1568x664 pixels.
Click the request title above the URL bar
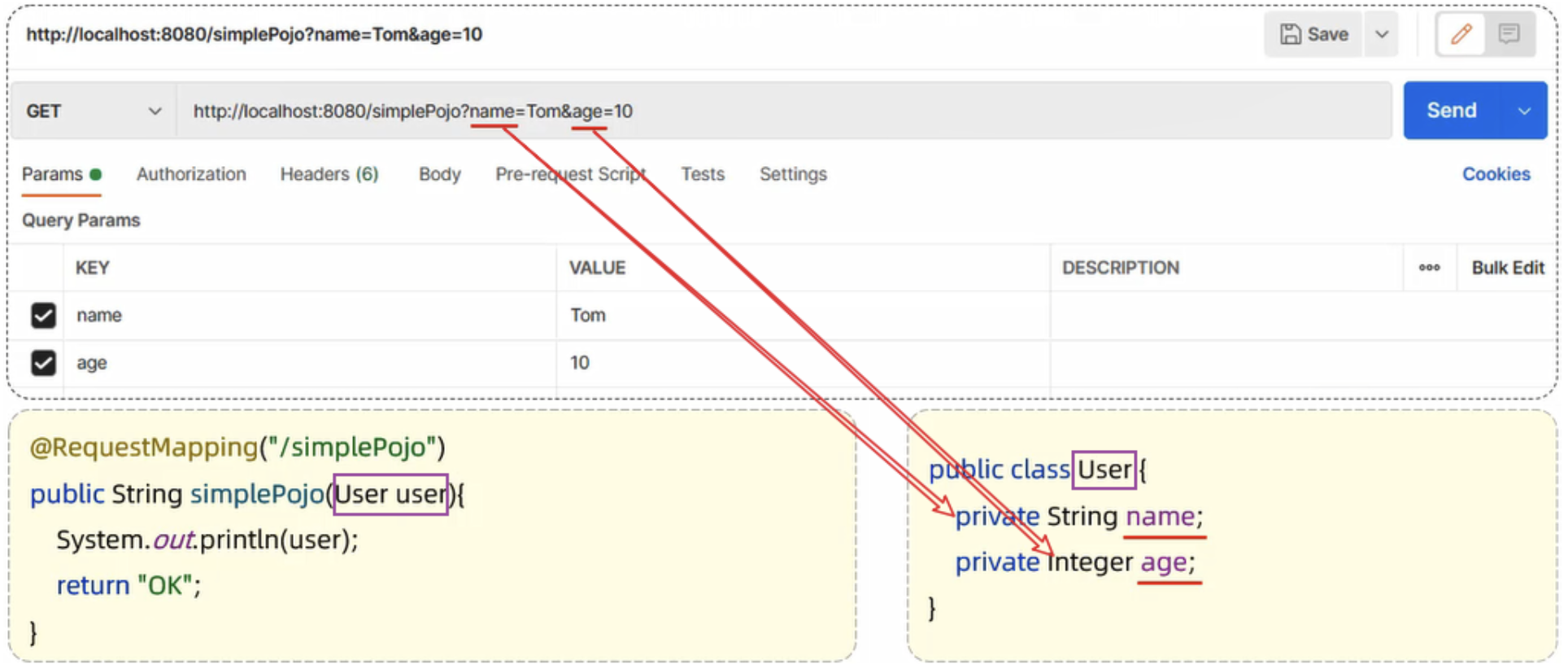click(x=255, y=34)
